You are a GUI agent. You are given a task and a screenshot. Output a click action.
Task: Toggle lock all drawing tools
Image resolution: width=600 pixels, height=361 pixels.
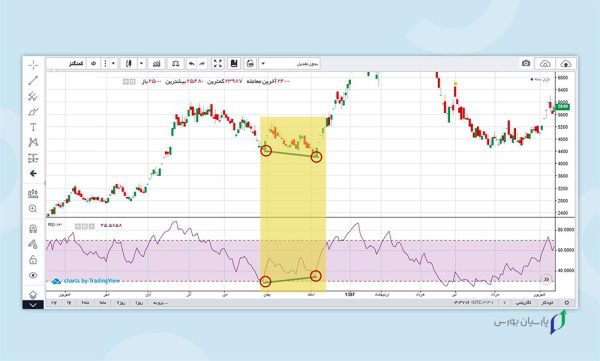(x=33, y=260)
